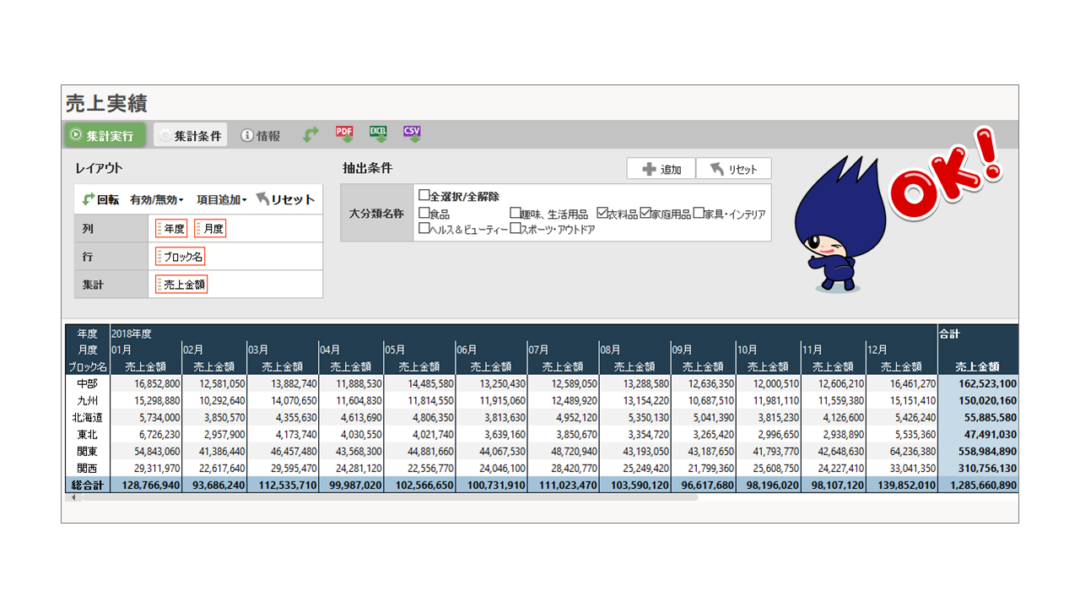Select the 集計実行 tab

(103, 133)
